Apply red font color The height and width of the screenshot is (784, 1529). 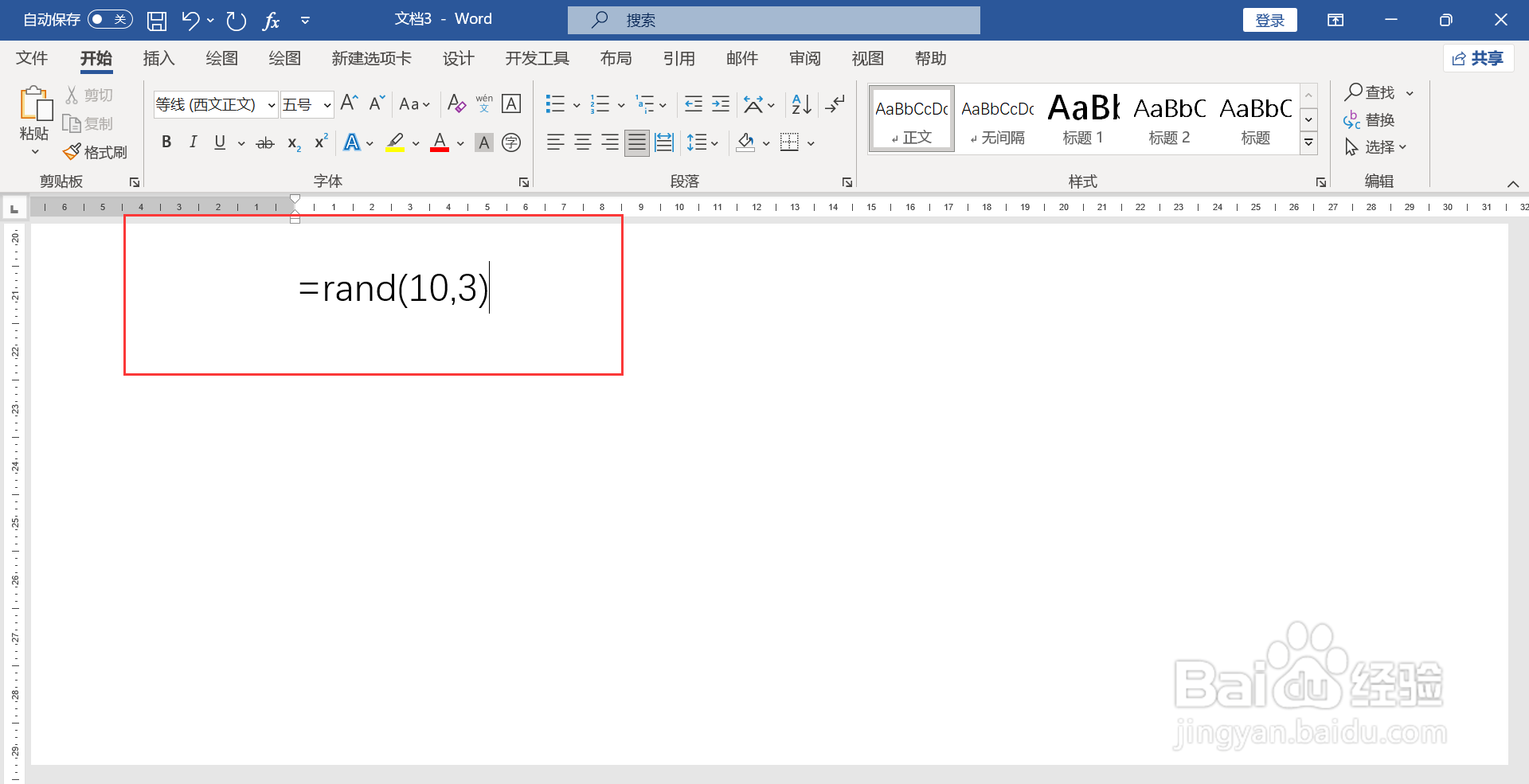[x=440, y=142]
